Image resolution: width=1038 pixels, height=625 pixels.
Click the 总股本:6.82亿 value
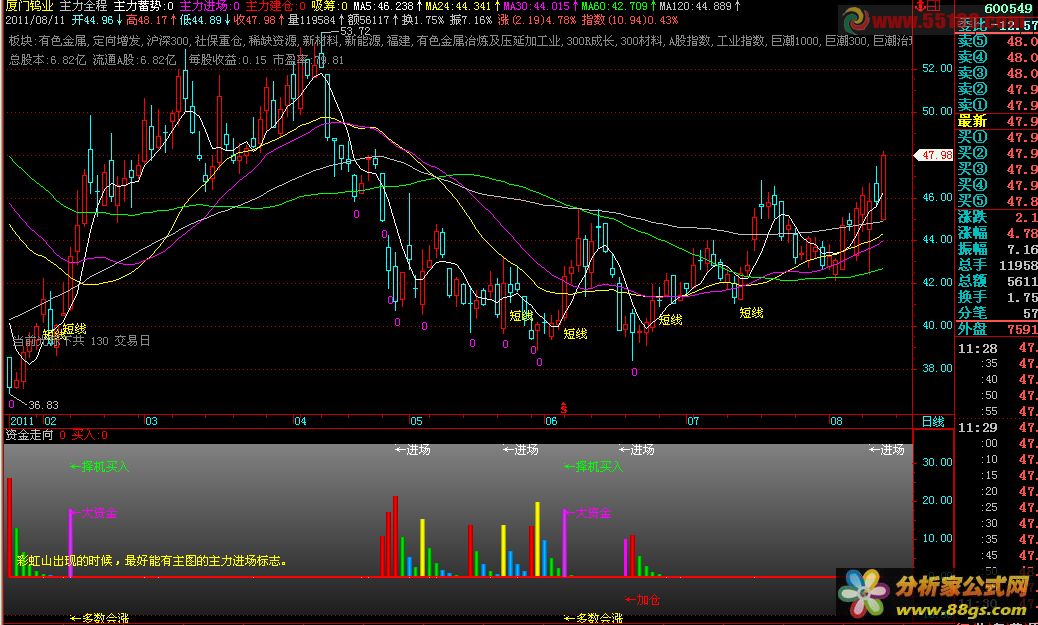click(47, 60)
